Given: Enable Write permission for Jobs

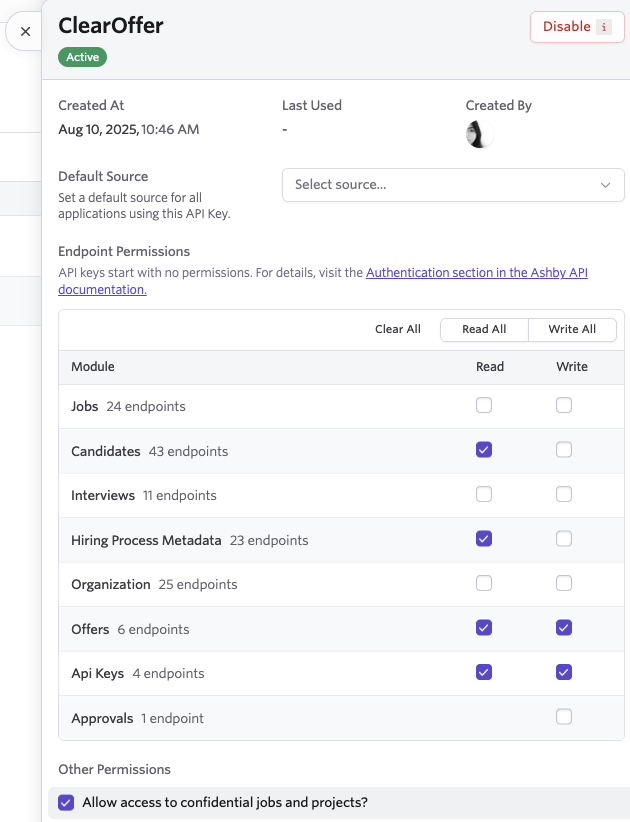Looking at the screenshot, I should pos(564,406).
